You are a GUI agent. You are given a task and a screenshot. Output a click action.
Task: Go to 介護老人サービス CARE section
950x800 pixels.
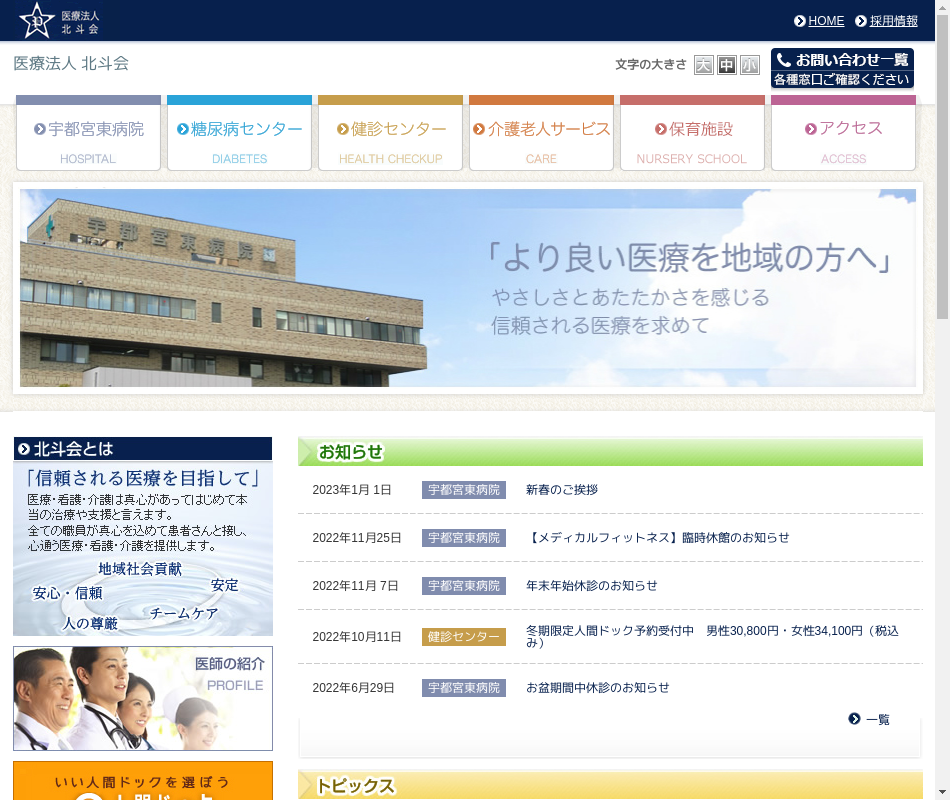click(x=541, y=134)
